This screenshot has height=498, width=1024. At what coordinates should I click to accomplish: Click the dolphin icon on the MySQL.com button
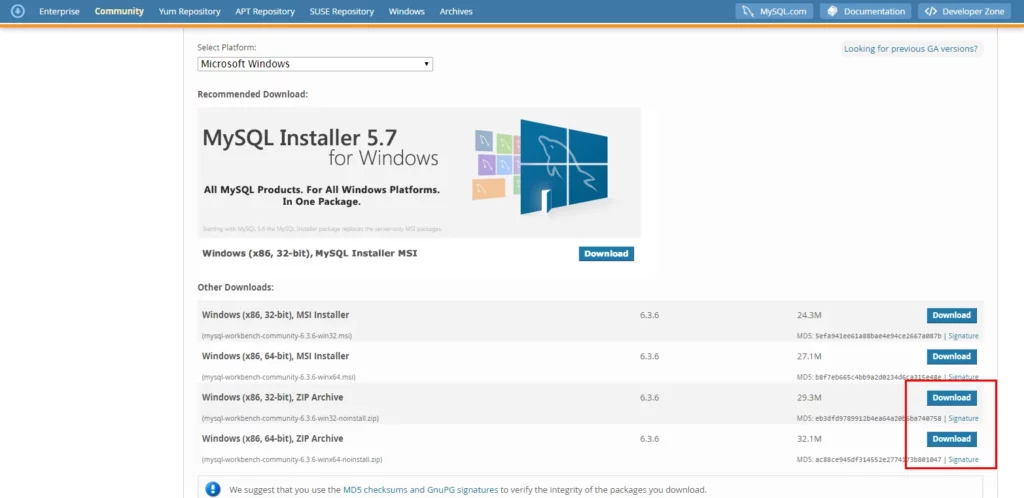[748, 11]
